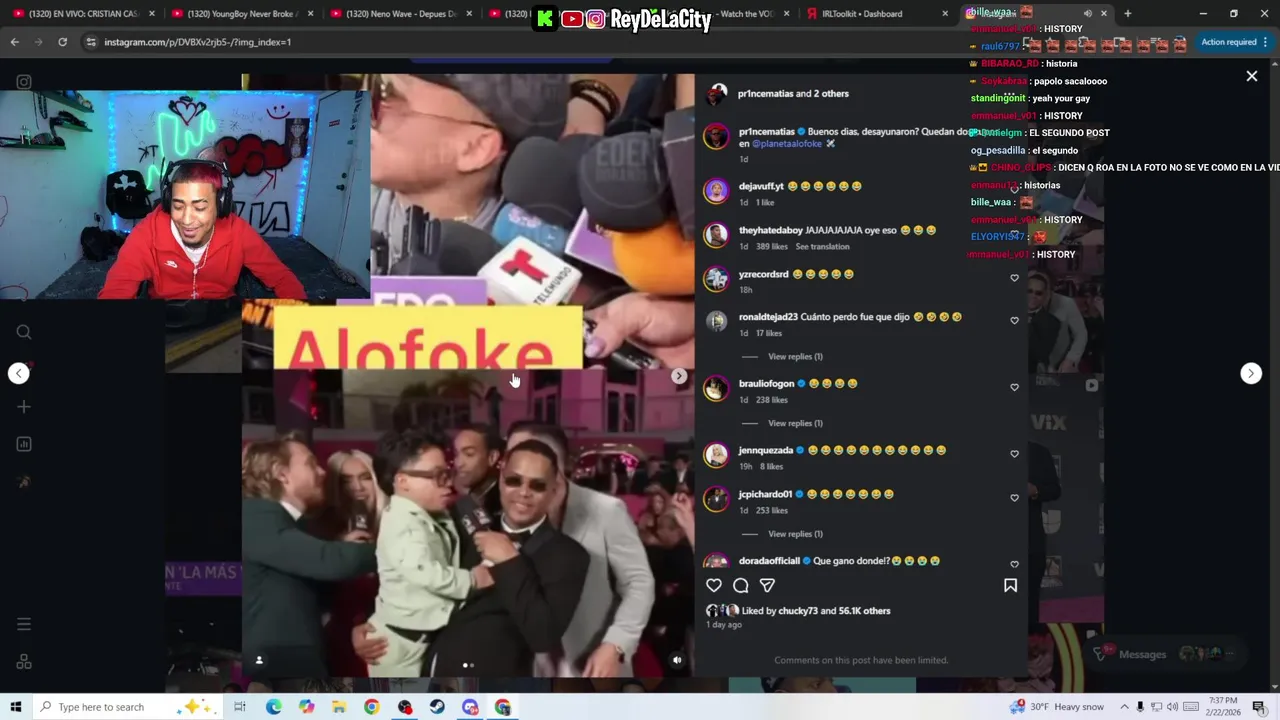1280x720 pixels.
Task: Like doradaofficiall's comment
Action: 1014,565
